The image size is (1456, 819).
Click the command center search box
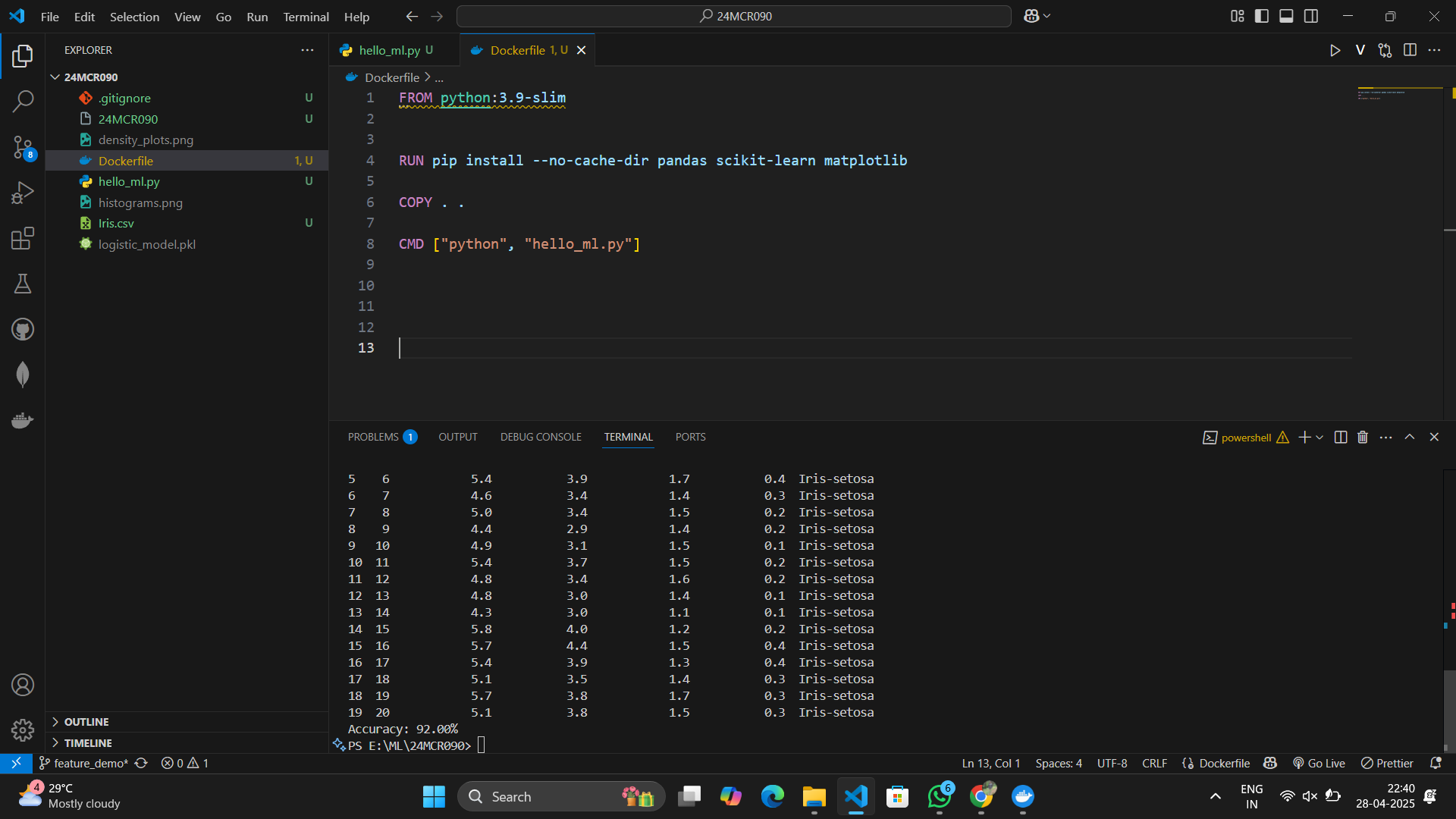[x=733, y=16]
